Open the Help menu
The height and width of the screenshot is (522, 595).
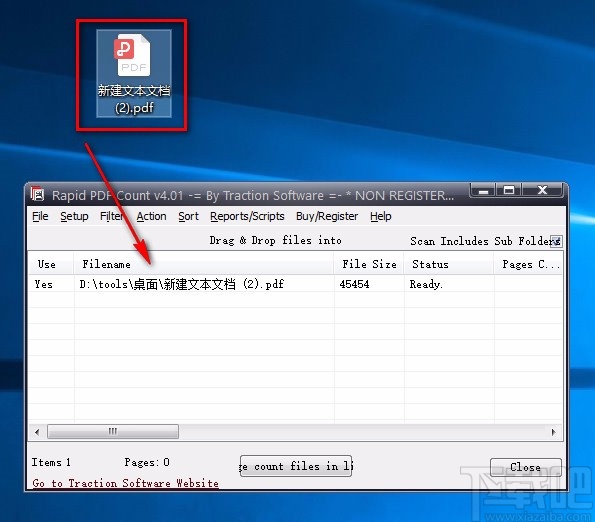(x=381, y=216)
